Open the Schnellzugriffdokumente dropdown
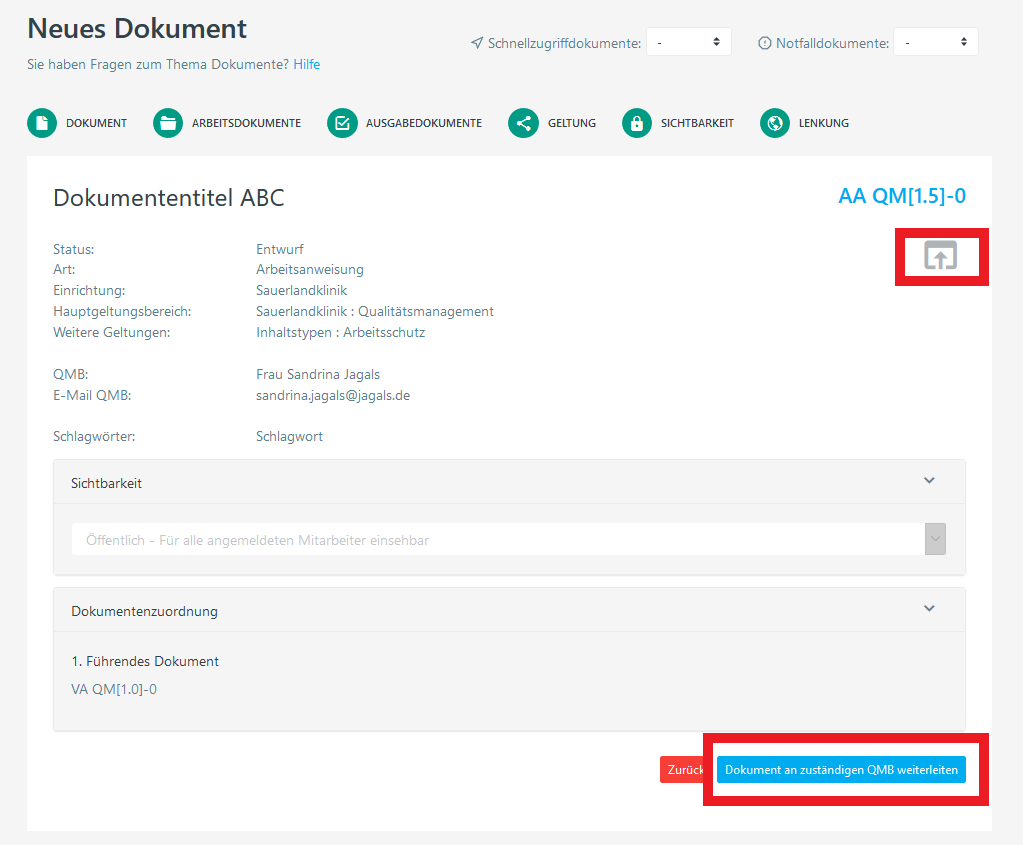 (x=688, y=42)
